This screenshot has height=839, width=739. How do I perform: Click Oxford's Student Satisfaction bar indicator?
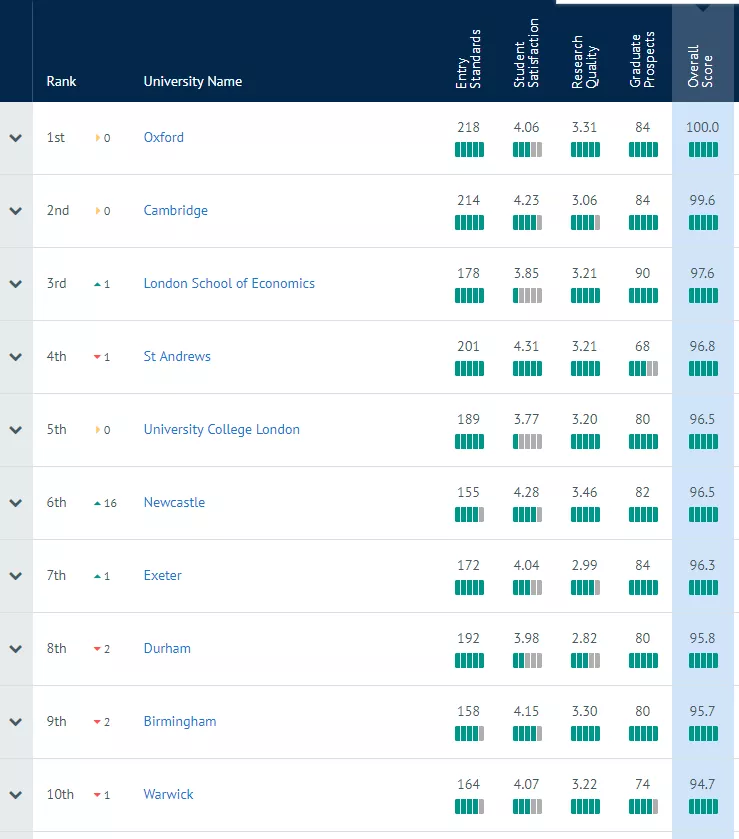coord(527,150)
